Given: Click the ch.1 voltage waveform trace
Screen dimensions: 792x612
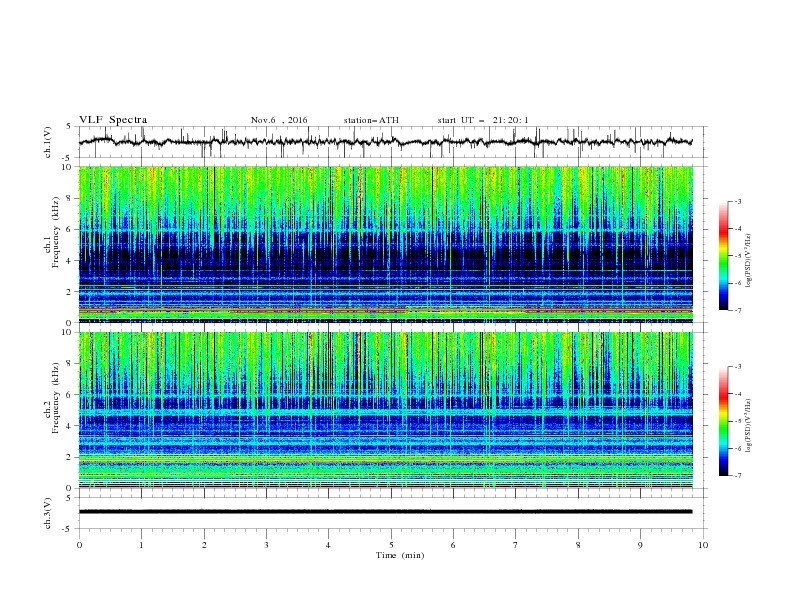Looking at the screenshot, I should tap(385, 142).
